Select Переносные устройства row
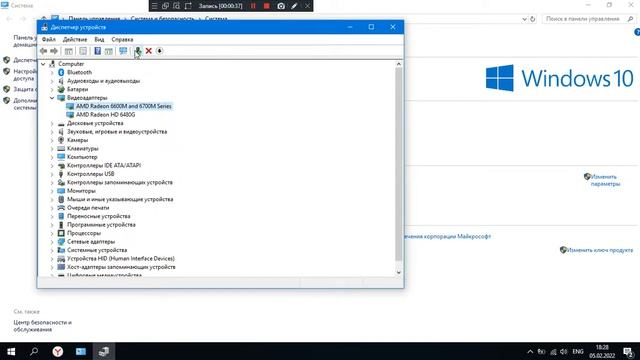The width and height of the screenshot is (640, 360). pos(98,216)
